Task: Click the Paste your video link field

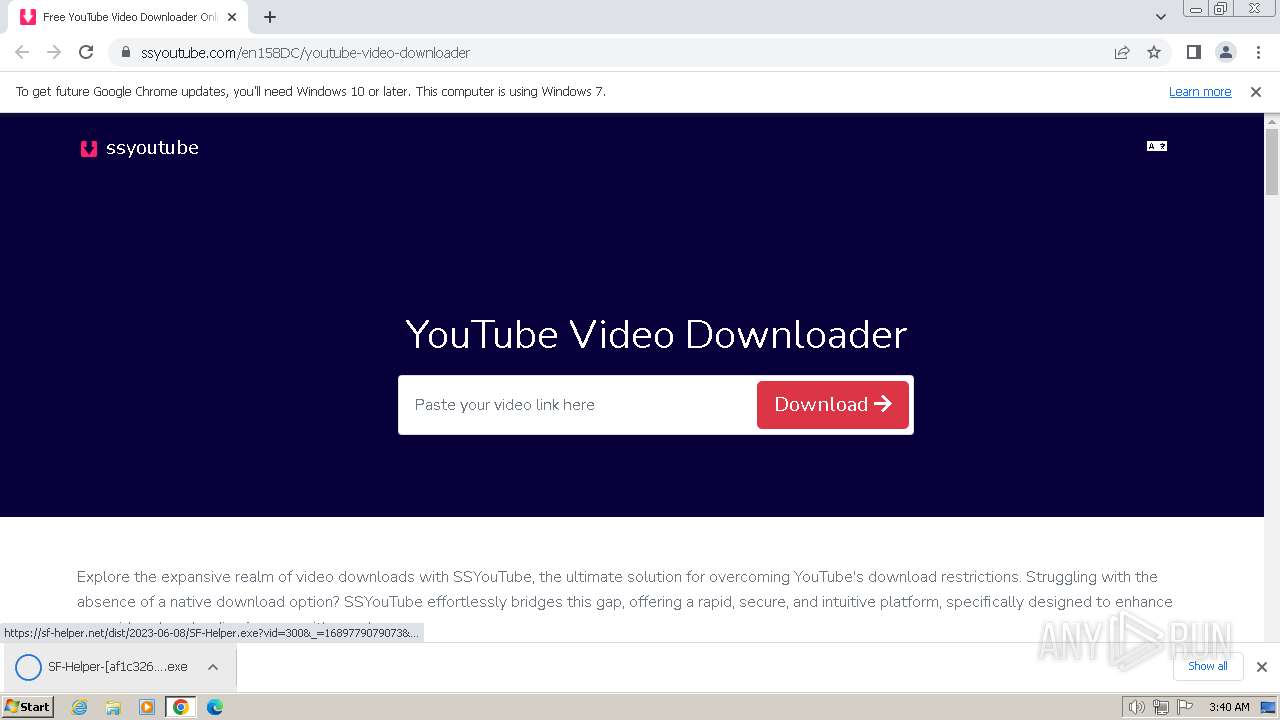Action: pyautogui.click(x=580, y=405)
